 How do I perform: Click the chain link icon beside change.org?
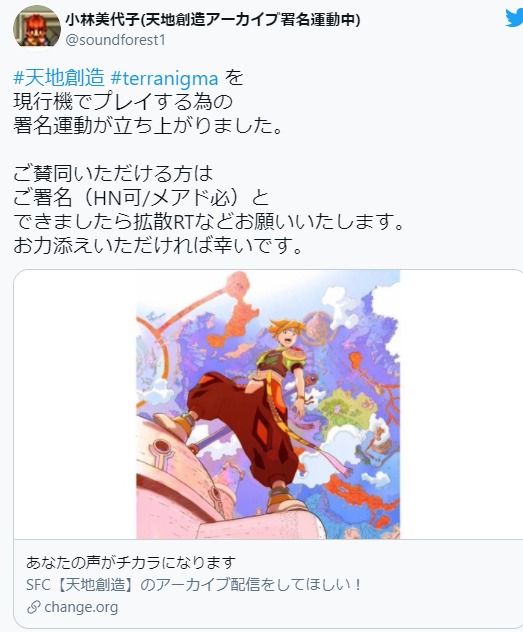tap(33, 607)
